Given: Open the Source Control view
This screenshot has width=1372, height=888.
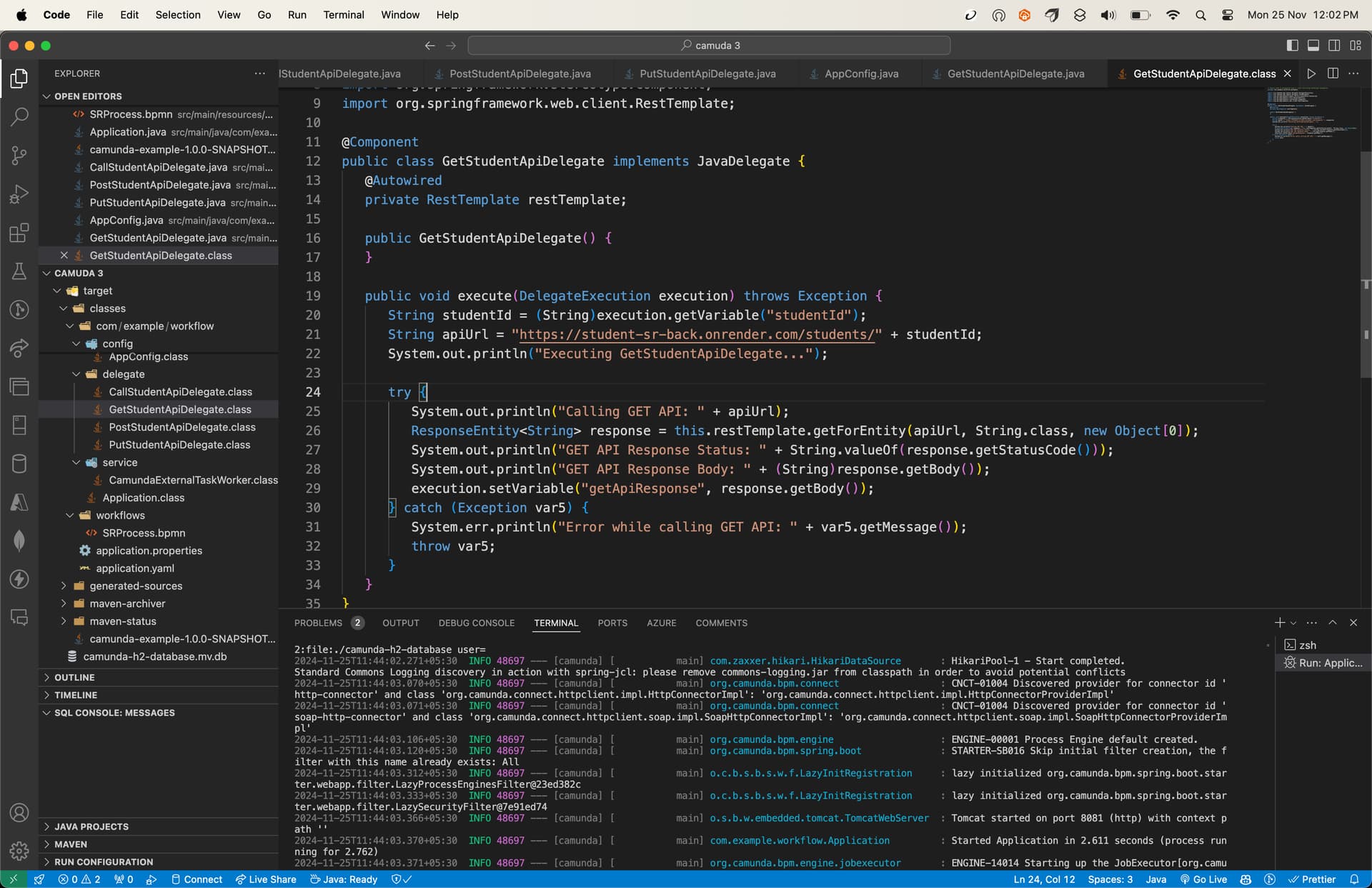Looking at the screenshot, I should (x=19, y=155).
